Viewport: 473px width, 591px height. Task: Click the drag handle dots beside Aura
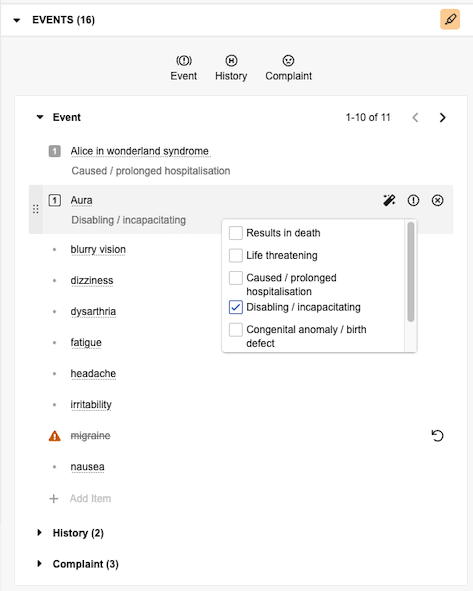click(x=35, y=209)
